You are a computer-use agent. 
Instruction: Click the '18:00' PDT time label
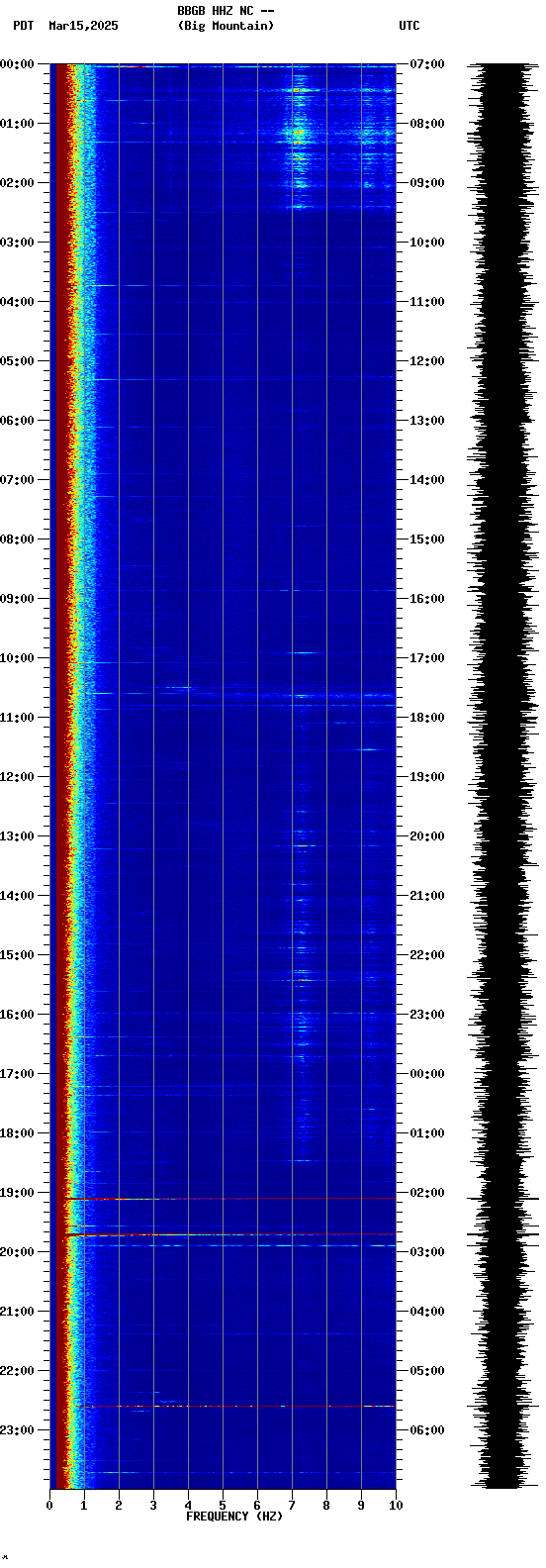coord(17,1133)
